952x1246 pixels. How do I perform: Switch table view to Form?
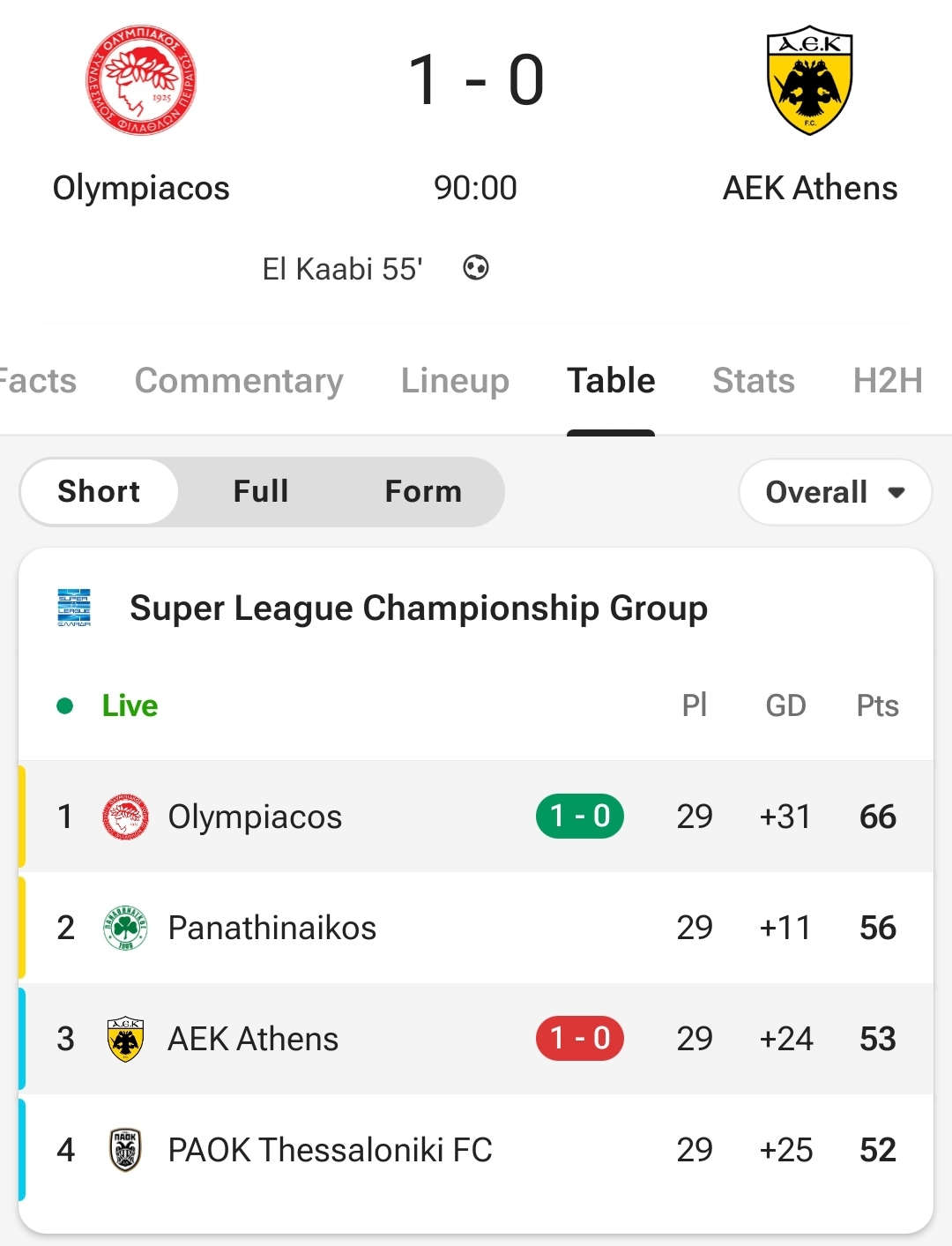(423, 491)
